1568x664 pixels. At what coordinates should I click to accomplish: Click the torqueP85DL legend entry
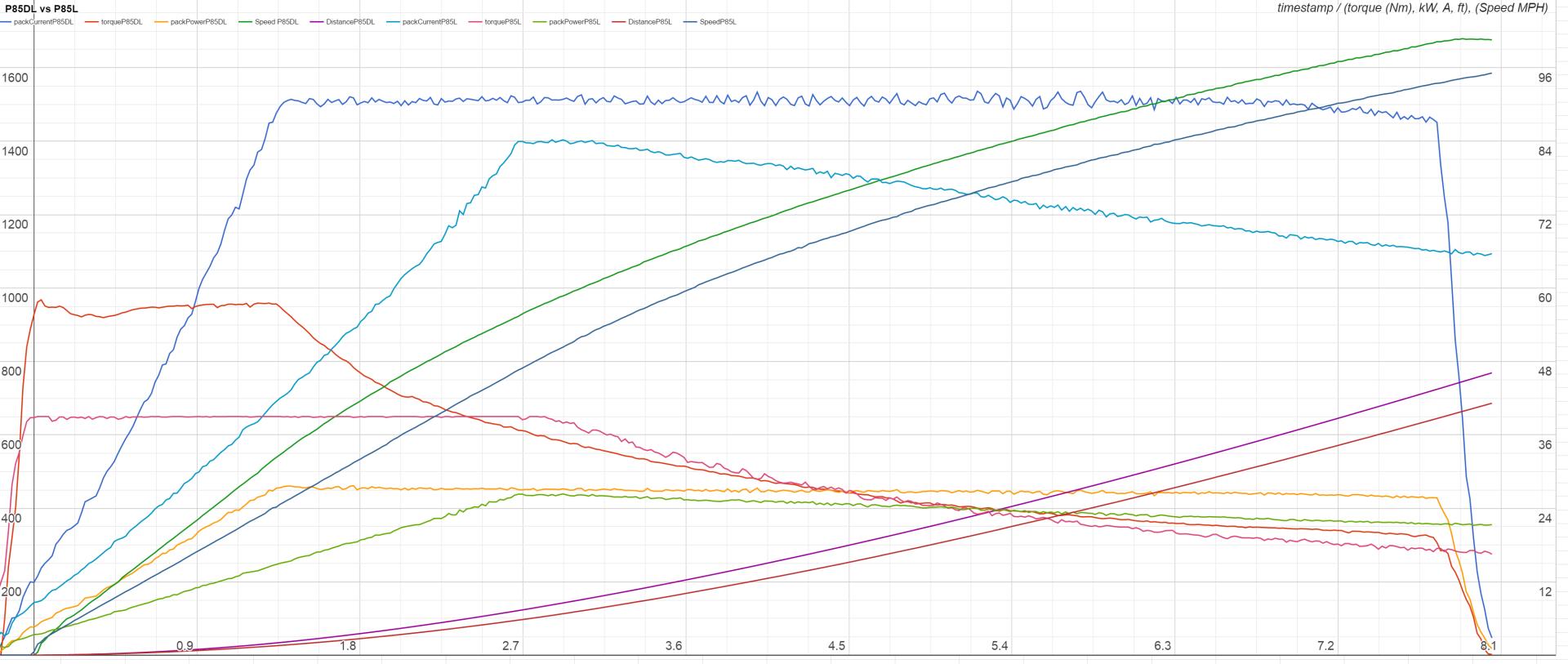tap(114, 22)
